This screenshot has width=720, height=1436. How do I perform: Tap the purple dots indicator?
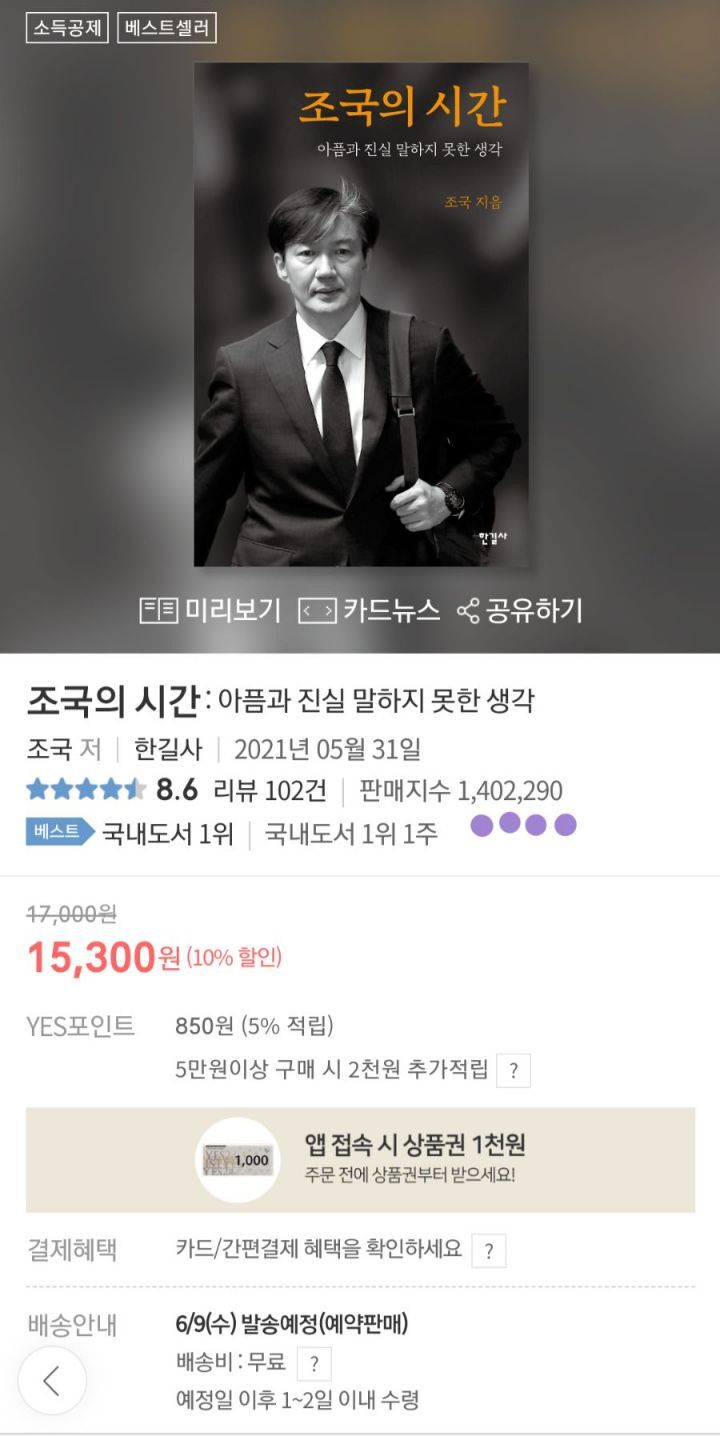point(524,825)
